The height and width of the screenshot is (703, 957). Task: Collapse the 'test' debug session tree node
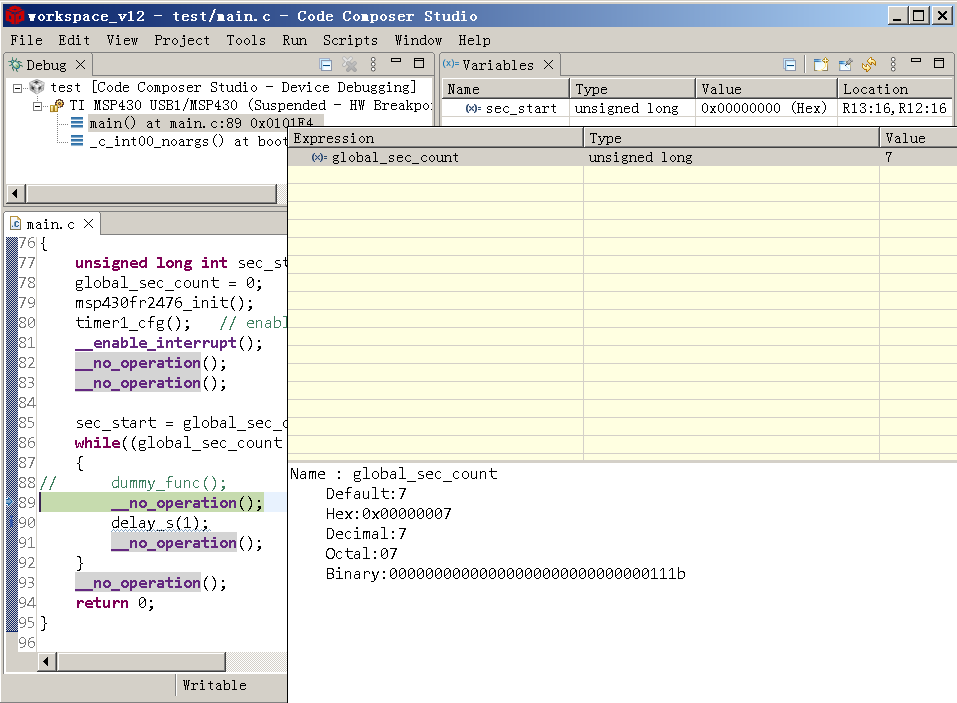pos(18,88)
